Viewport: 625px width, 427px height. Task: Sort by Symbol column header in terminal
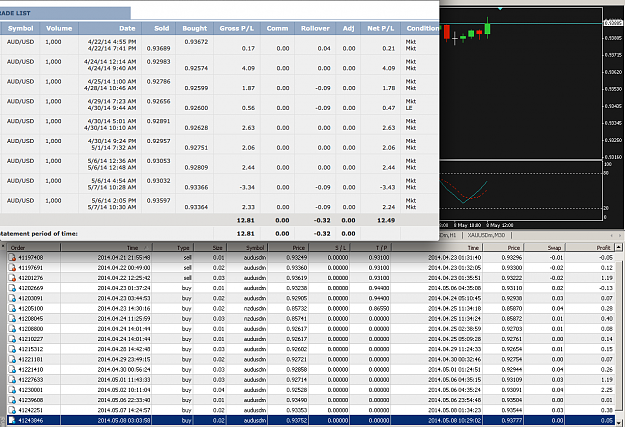pyautogui.click(x=247, y=248)
